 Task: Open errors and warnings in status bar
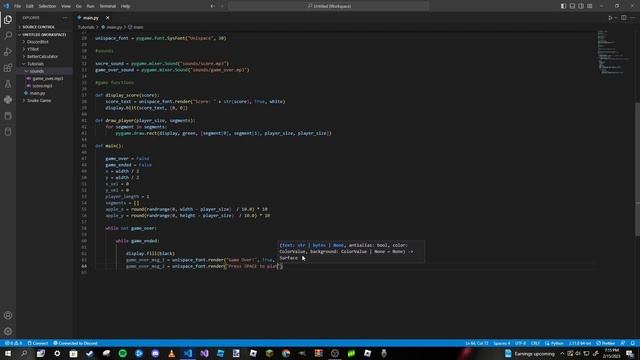13,343
